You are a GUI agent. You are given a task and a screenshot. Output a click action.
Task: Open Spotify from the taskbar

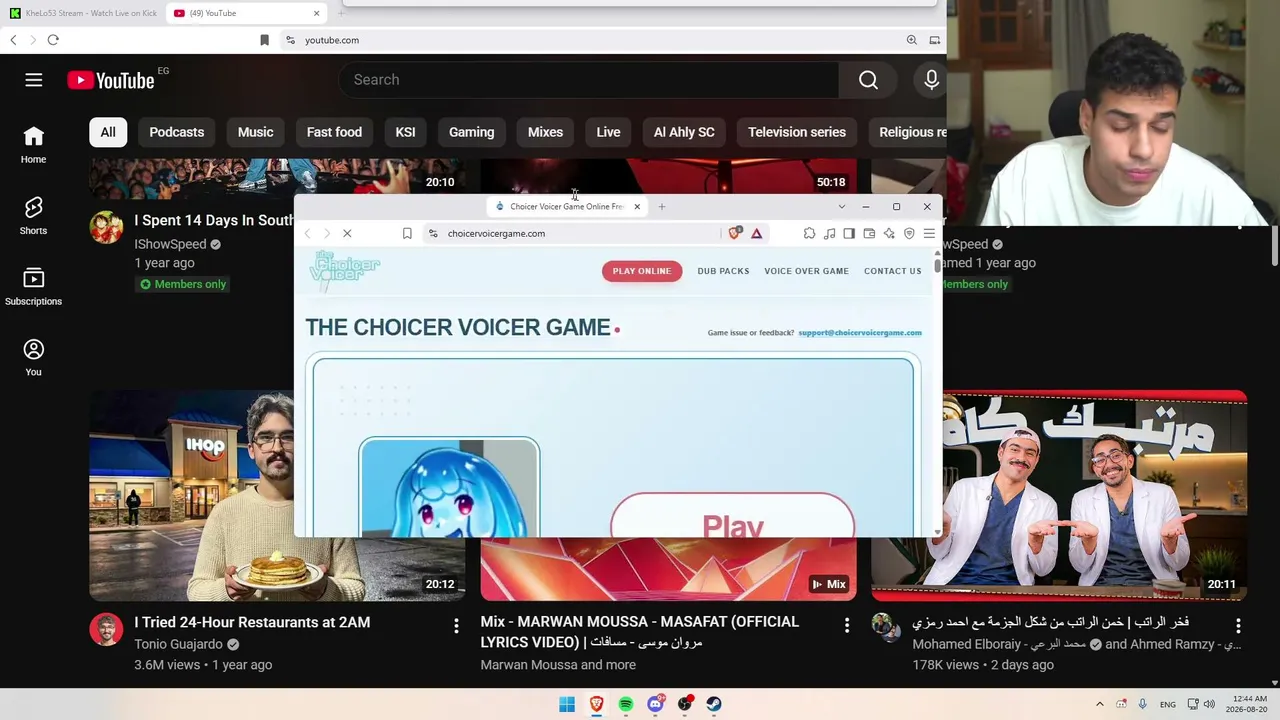626,704
